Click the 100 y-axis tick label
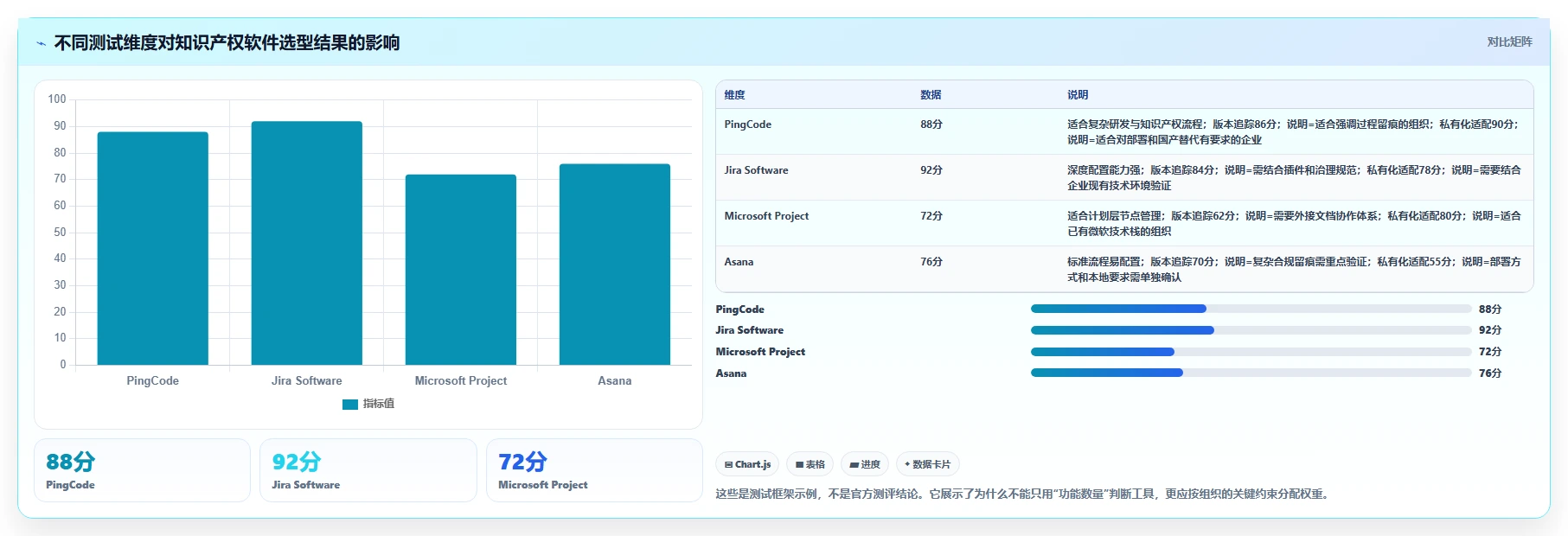The height and width of the screenshot is (536, 1568). 57,99
